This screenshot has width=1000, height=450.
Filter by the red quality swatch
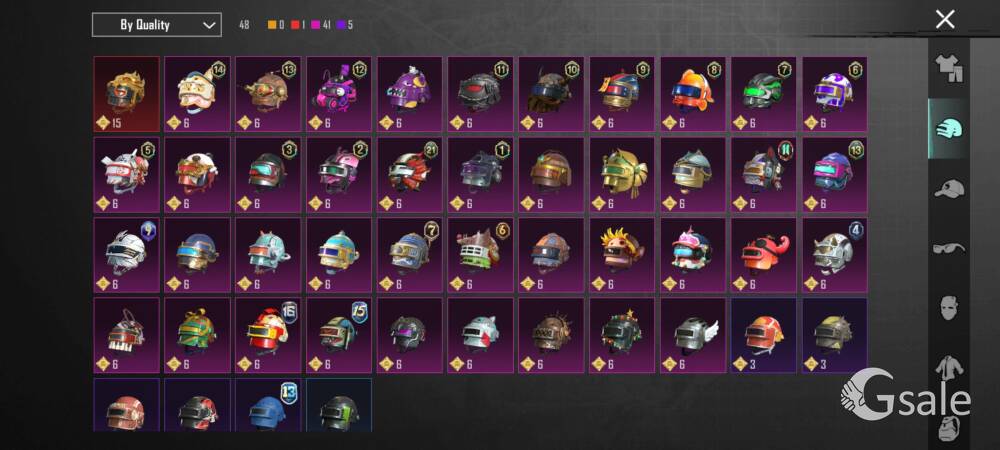click(x=295, y=25)
